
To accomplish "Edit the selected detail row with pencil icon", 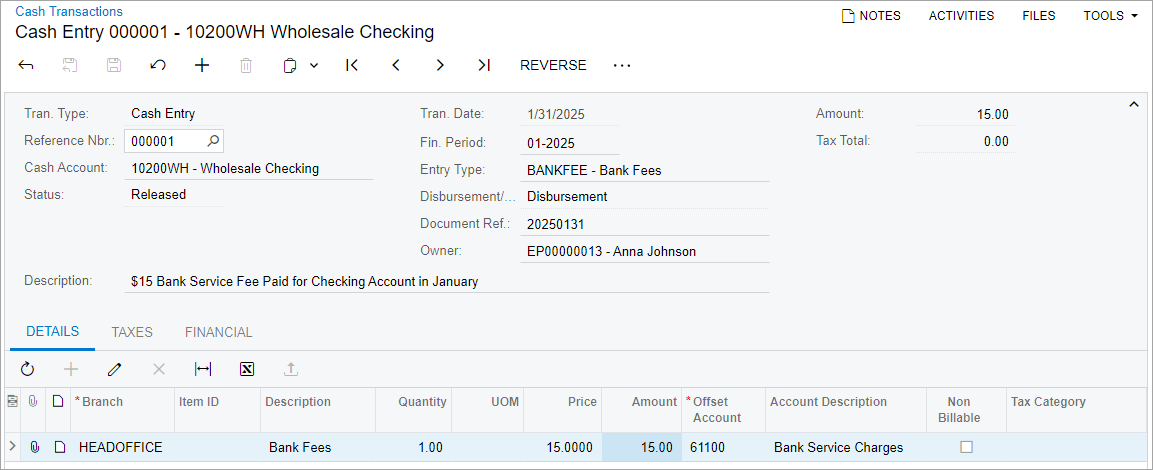I will click(x=115, y=369).
